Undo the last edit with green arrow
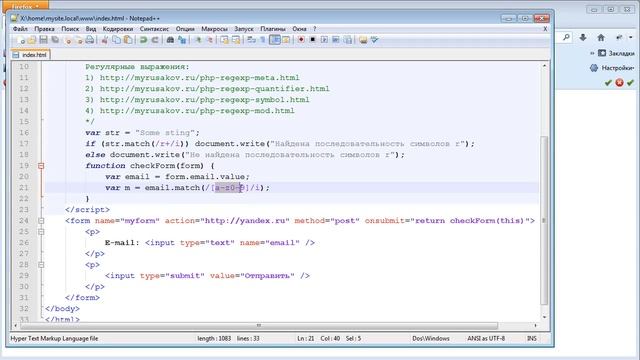The image size is (640, 360). (143, 40)
